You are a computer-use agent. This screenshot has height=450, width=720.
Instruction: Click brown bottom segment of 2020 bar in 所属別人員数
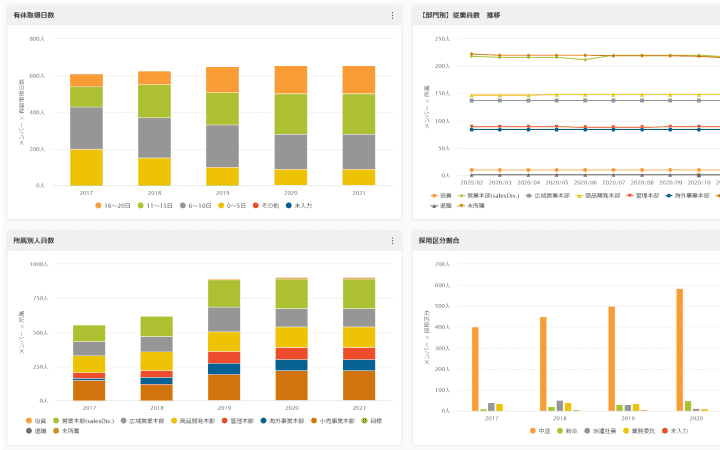292,385
